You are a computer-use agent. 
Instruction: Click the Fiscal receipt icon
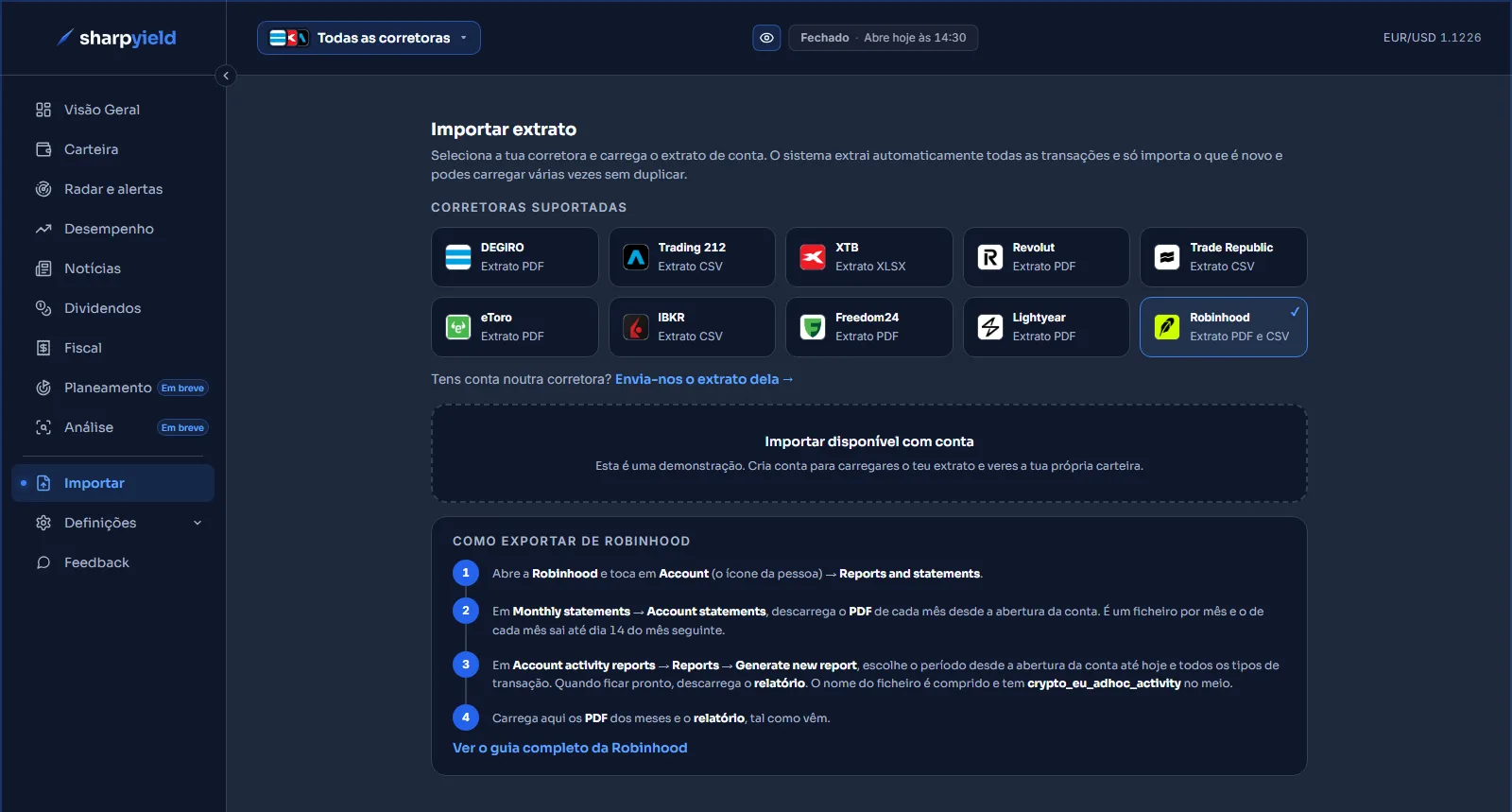point(43,348)
